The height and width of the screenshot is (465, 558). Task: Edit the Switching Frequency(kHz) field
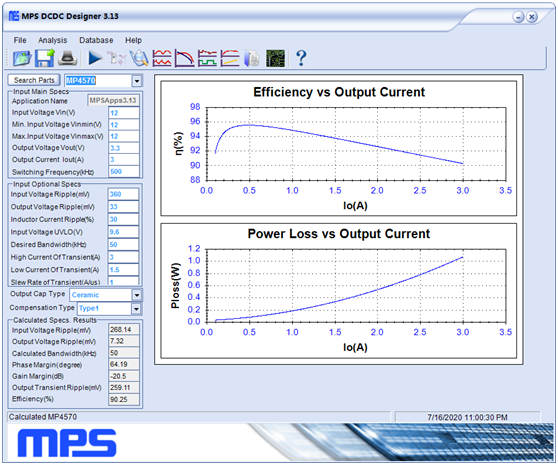tap(123, 171)
